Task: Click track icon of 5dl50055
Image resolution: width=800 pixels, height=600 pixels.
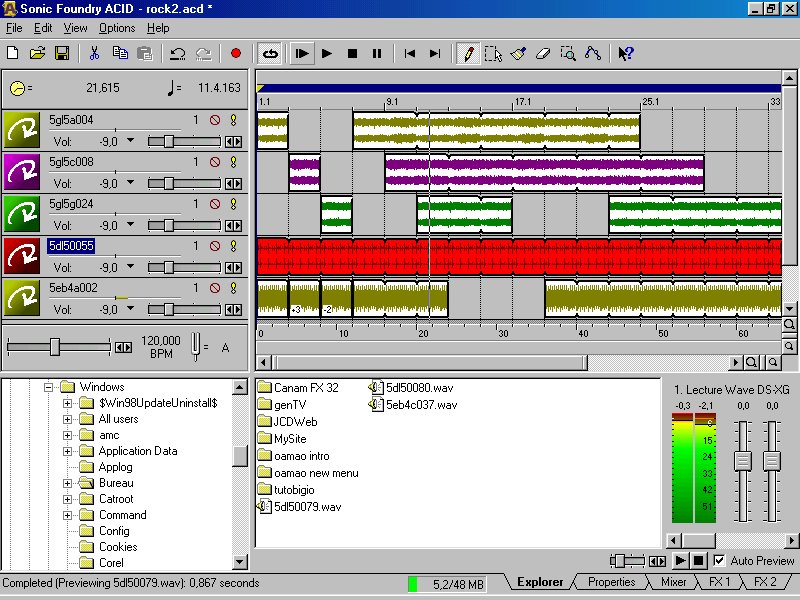Action: pos(22,256)
